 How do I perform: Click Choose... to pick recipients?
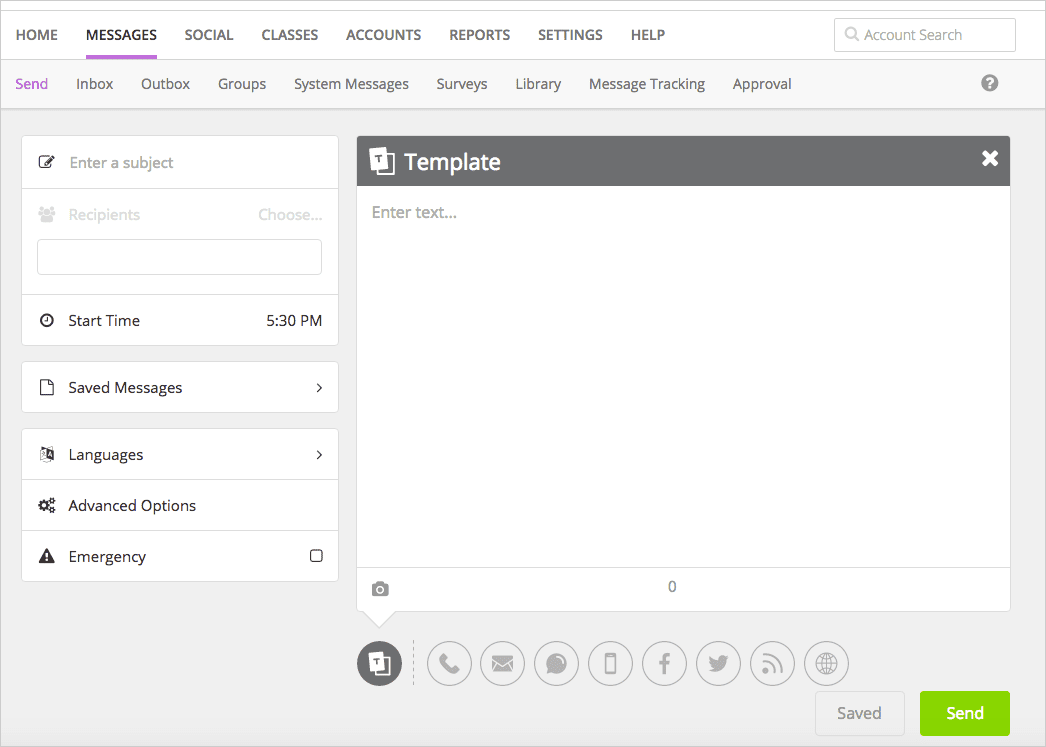290,215
